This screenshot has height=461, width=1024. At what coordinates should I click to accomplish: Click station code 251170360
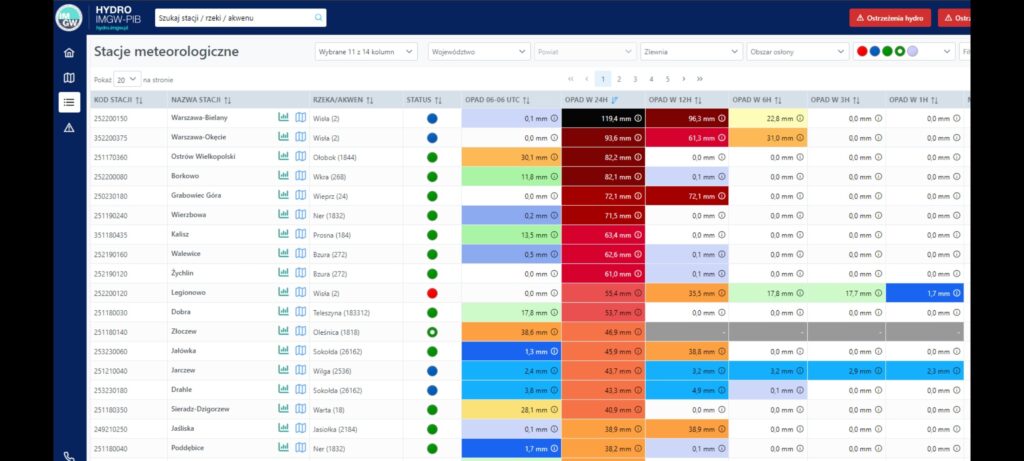(111, 157)
